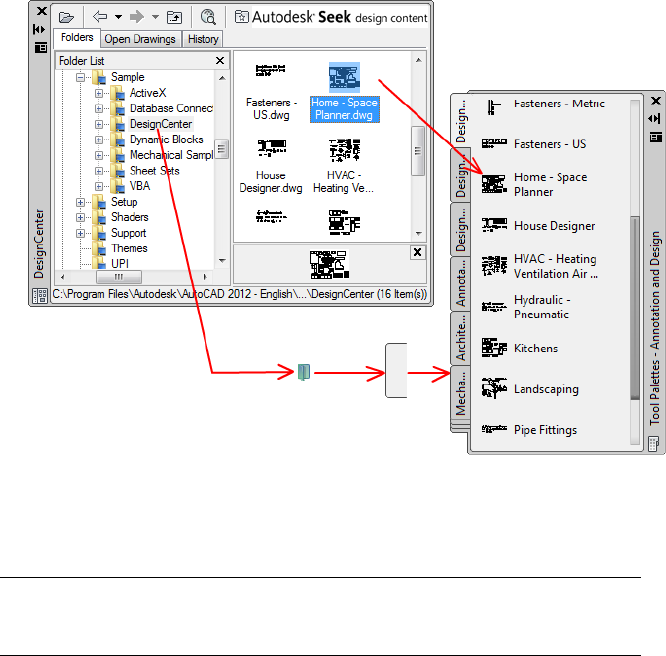The width and height of the screenshot is (666, 656).
Task: Switch to the History tab
Action: 203,39
